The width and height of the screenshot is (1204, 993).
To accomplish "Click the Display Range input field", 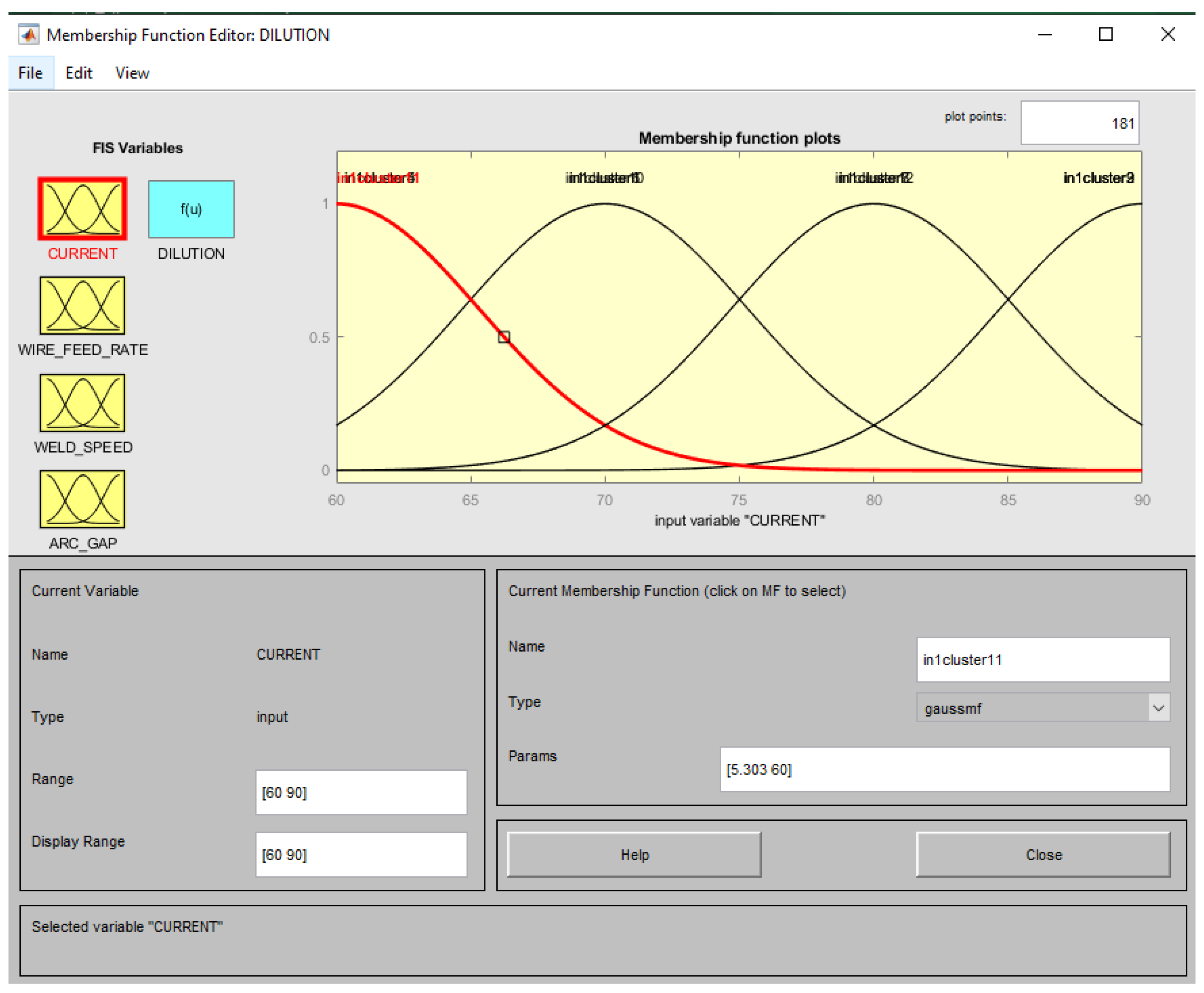I will tap(361, 855).
